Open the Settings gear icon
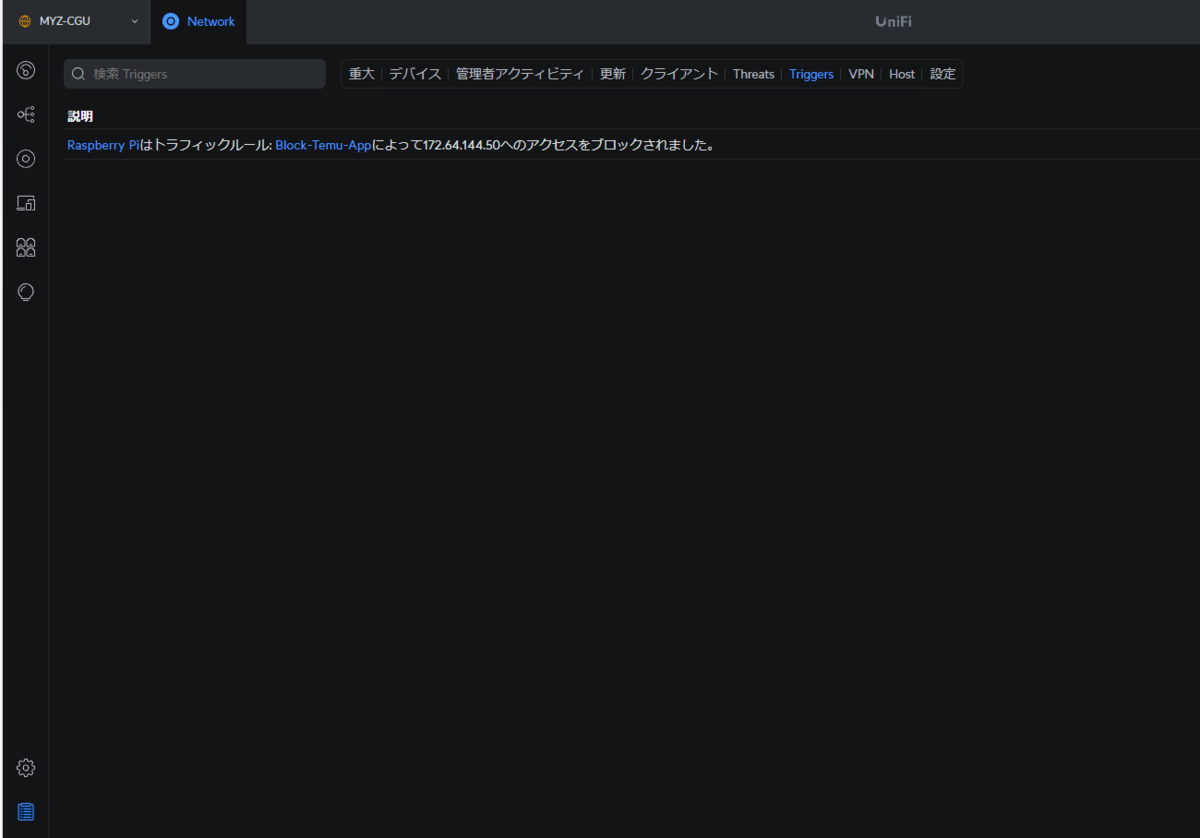 coord(26,768)
